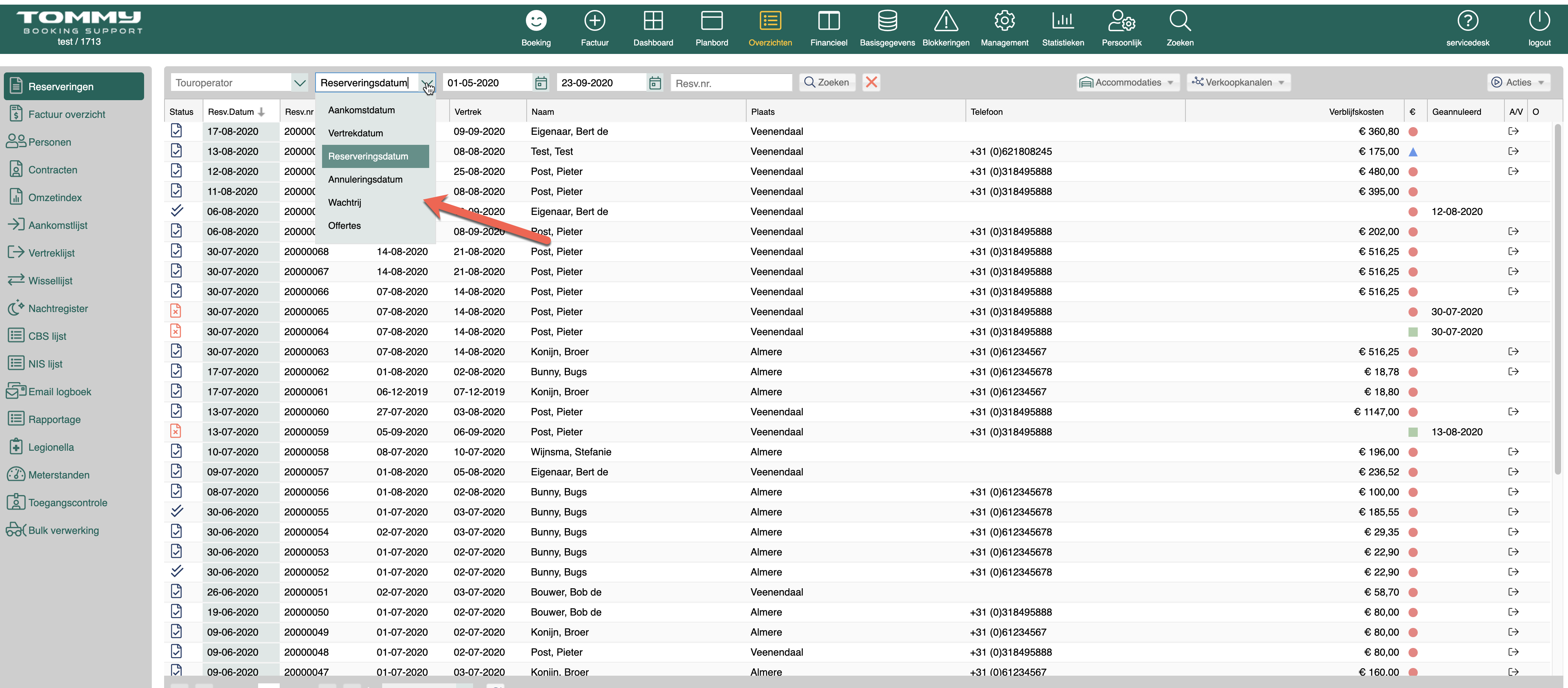This screenshot has height=688, width=1568.
Task: Open the Overzichten list icon
Action: click(x=770, y=21)
